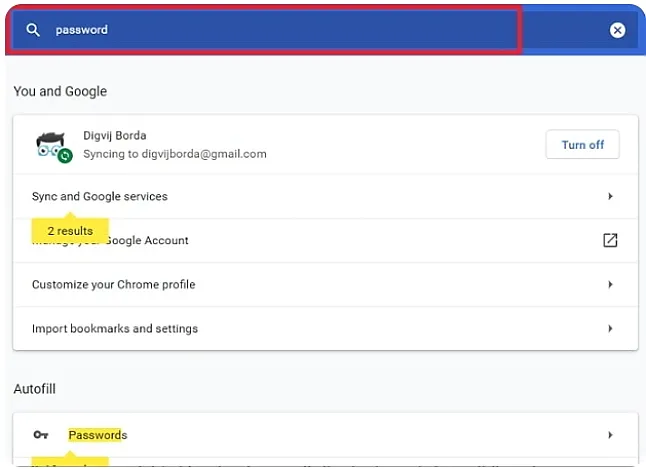646x469 pixels.
Task: Expand Import bookmarks and settings arrow
Action: tap(610, 328)
